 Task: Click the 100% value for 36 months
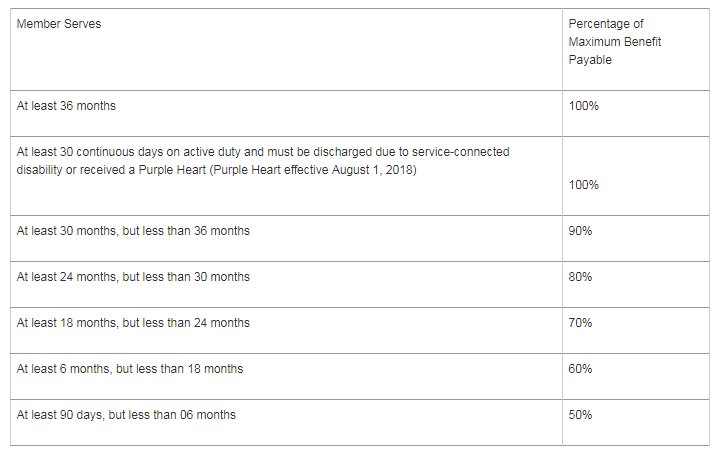[x=583, y=105]
